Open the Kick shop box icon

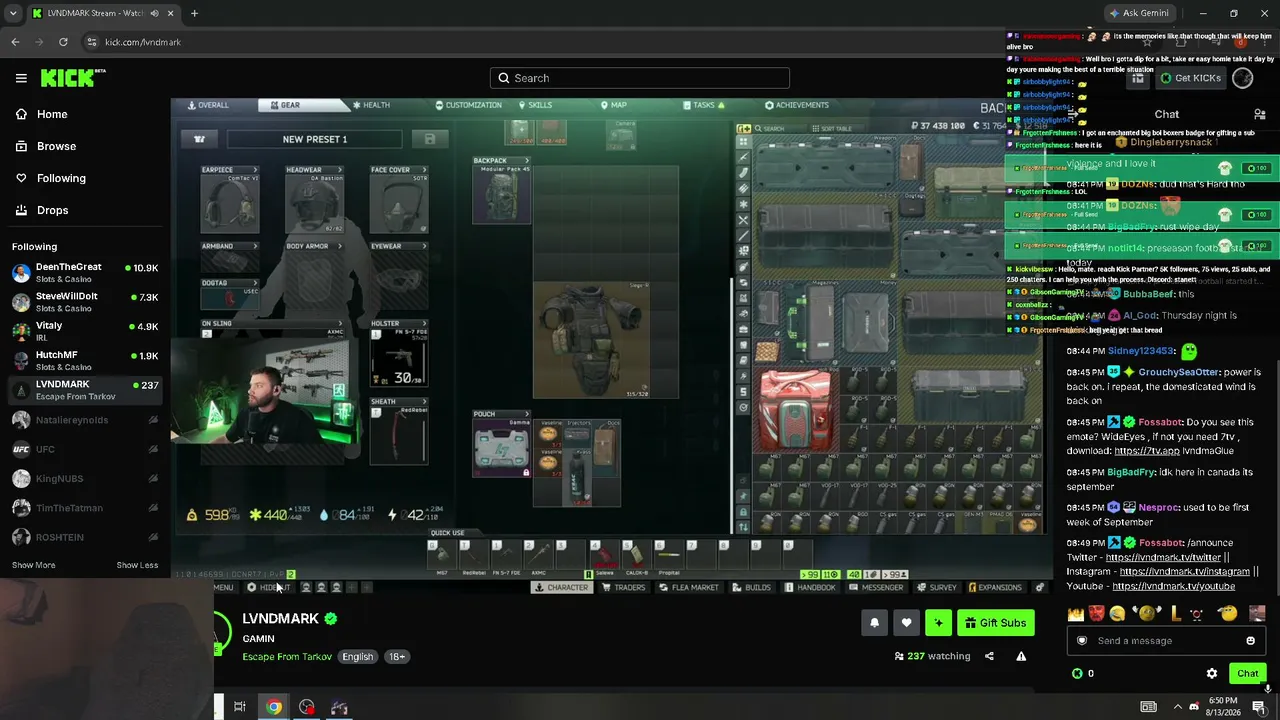click(x=1138, y=78)
